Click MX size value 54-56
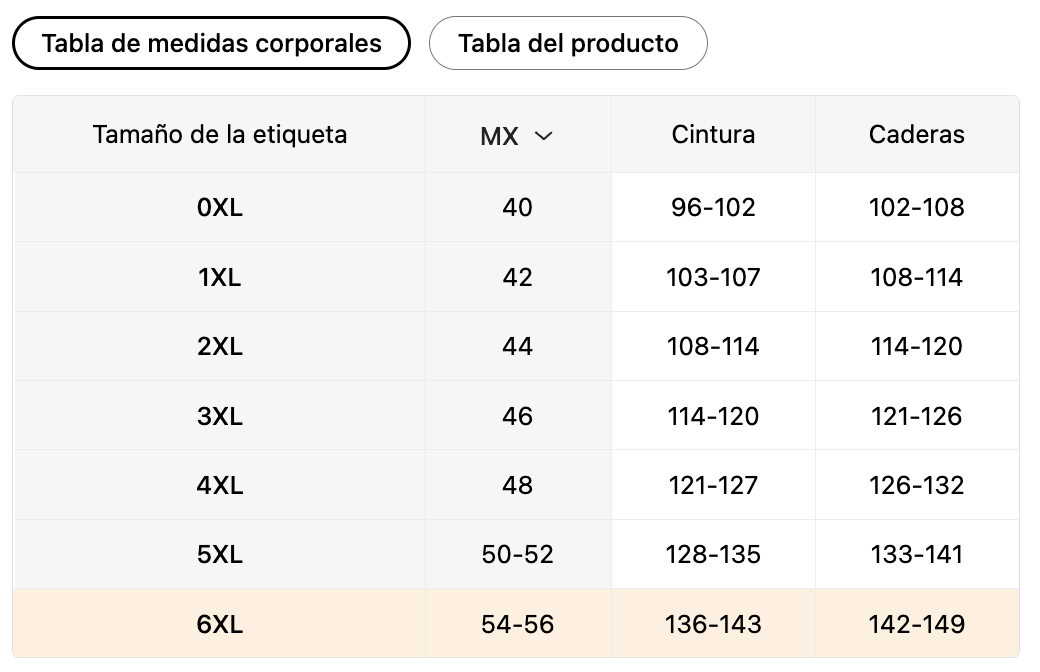 [x=517, y=624]
